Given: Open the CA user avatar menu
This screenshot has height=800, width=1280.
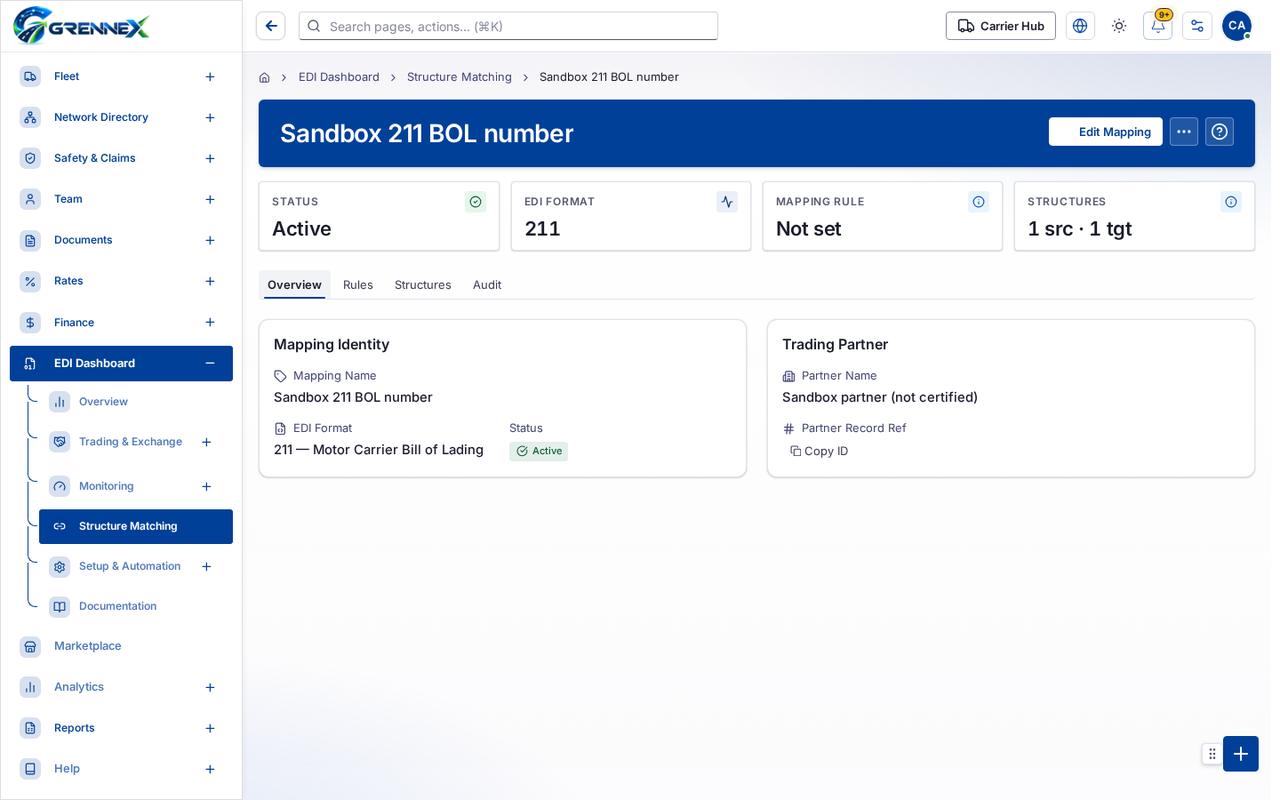Looking at the screenshot, I should tap(1237, 26).
